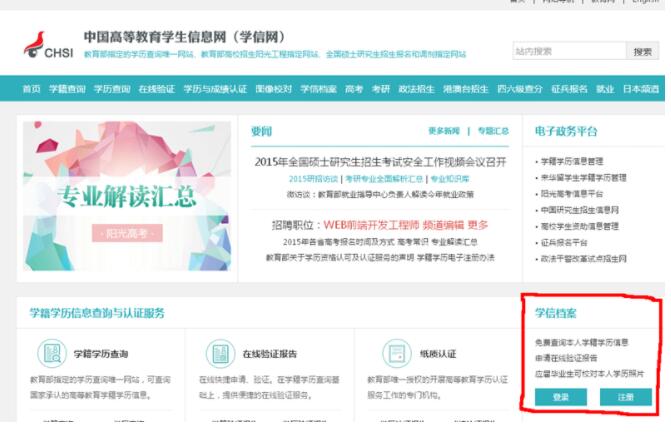
Task: Open 2015年各省高考报名时间及方式 link
Action: tap(338, 242)
